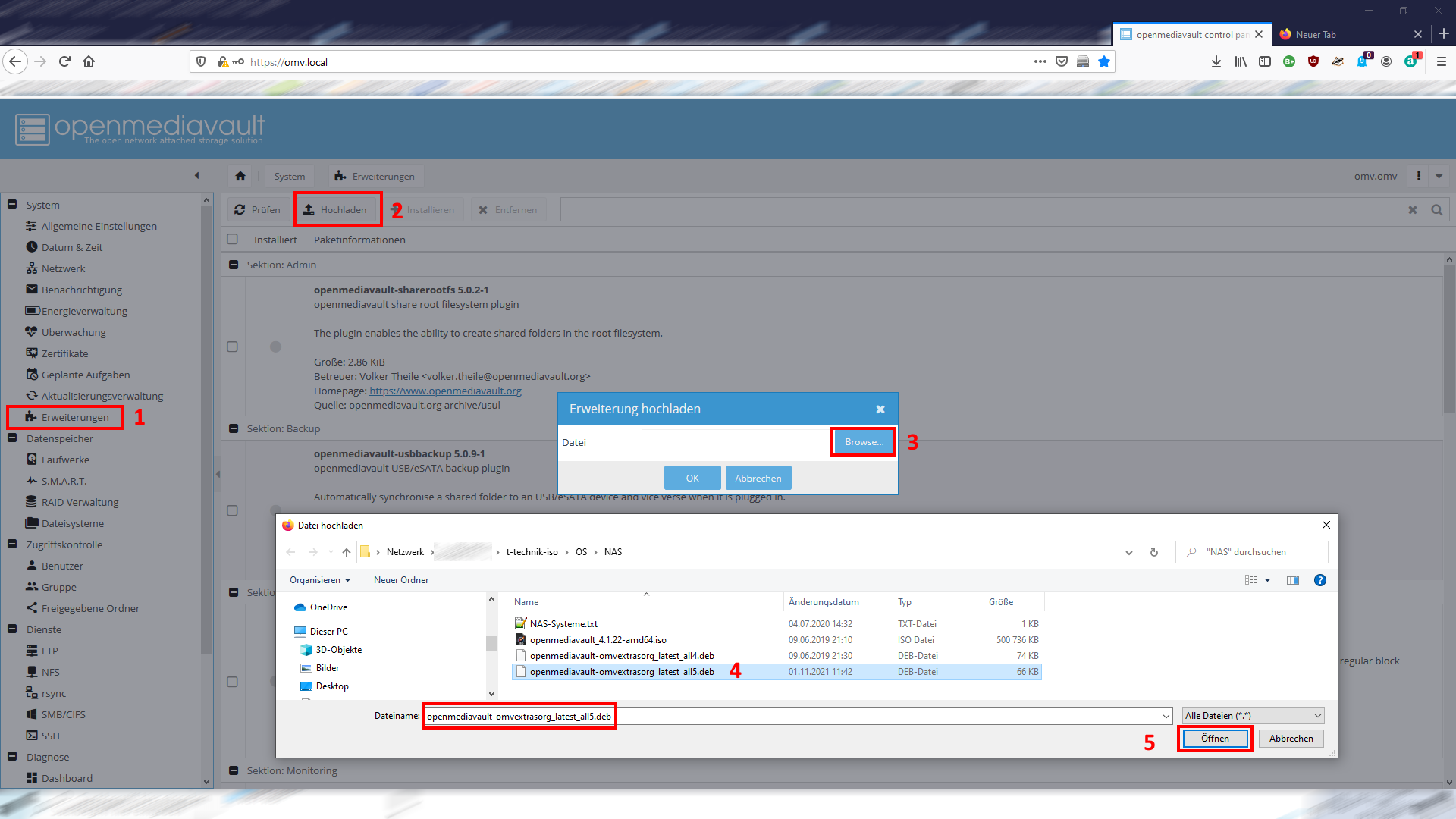
Task: Collapse the Sektion: Backup group
Action: (234, 428)
